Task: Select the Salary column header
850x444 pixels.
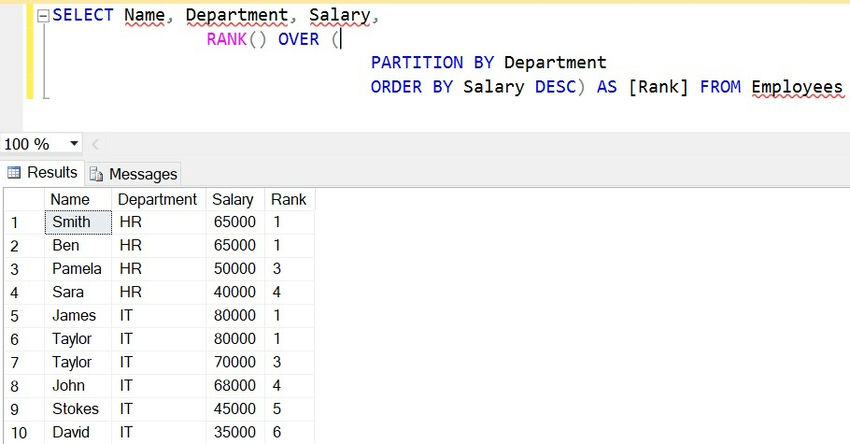Action: point(235,200)
